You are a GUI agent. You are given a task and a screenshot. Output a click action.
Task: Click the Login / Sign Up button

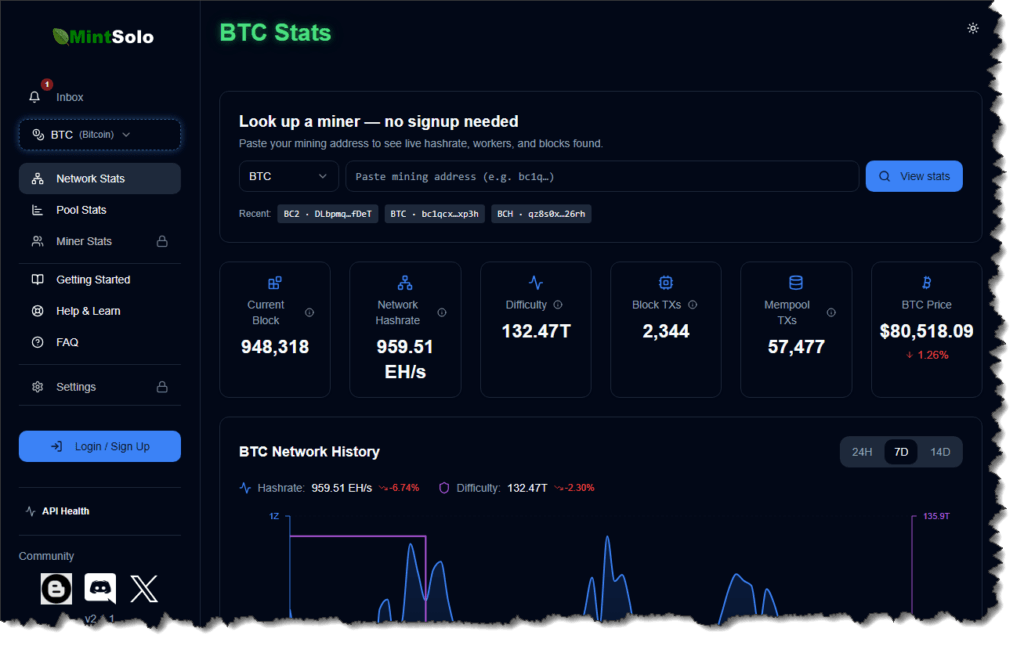tap(100, 446)
